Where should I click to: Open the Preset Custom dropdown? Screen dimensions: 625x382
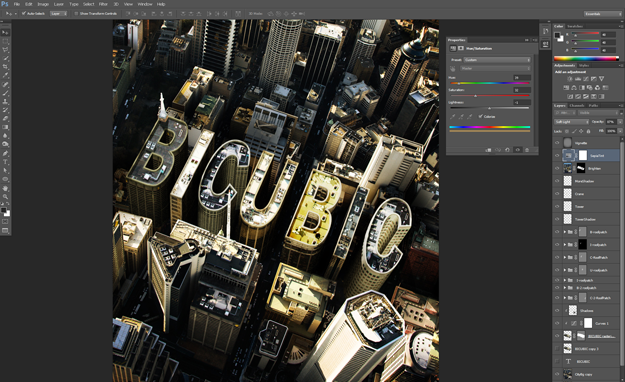coord(497,60)
